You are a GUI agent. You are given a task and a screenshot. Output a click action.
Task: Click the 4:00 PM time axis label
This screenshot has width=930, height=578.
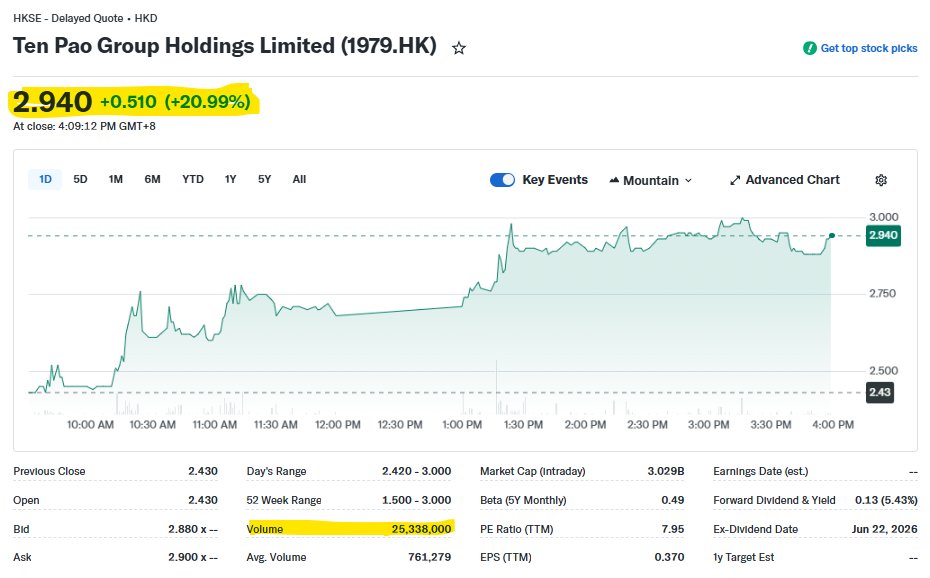point(833,425)
